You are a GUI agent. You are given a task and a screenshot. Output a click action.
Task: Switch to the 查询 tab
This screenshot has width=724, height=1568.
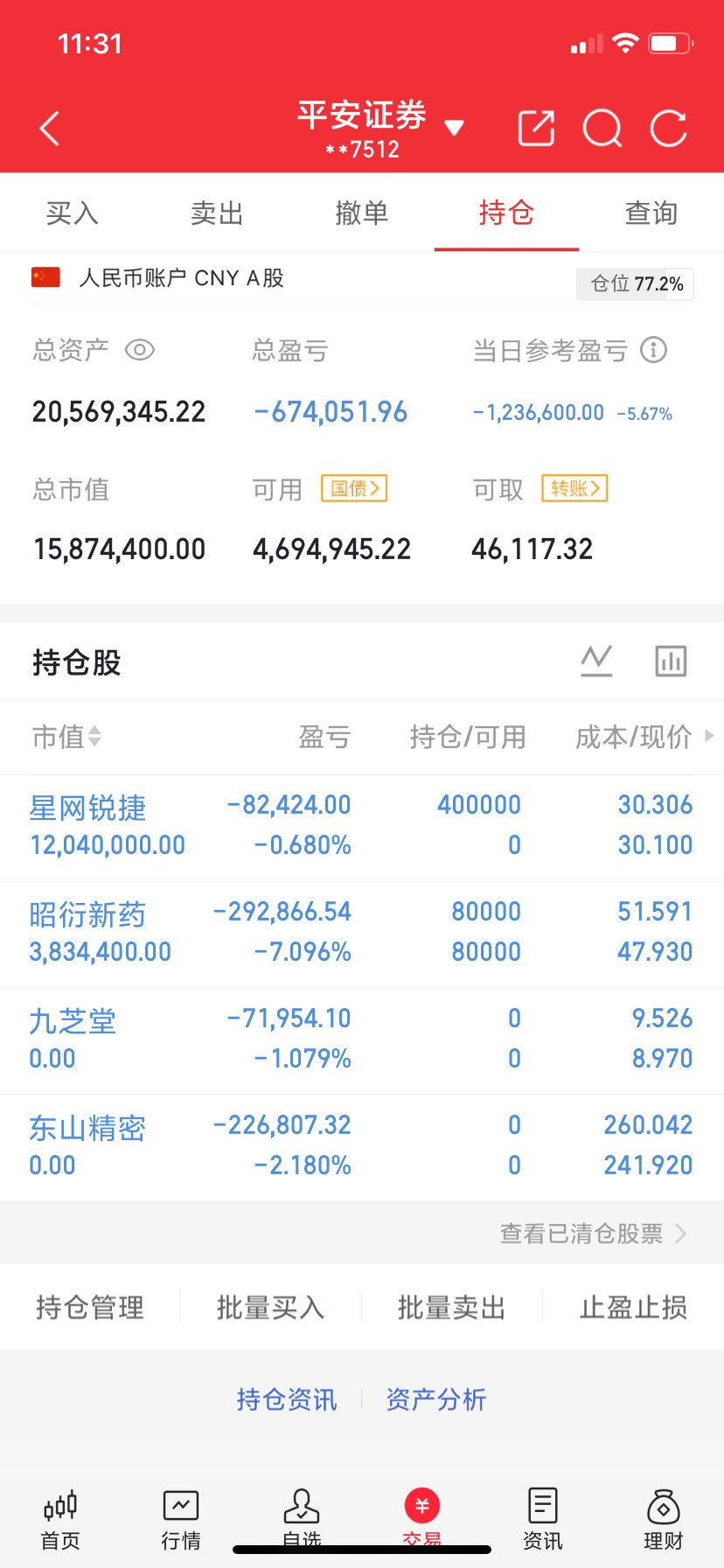point(651,213)
